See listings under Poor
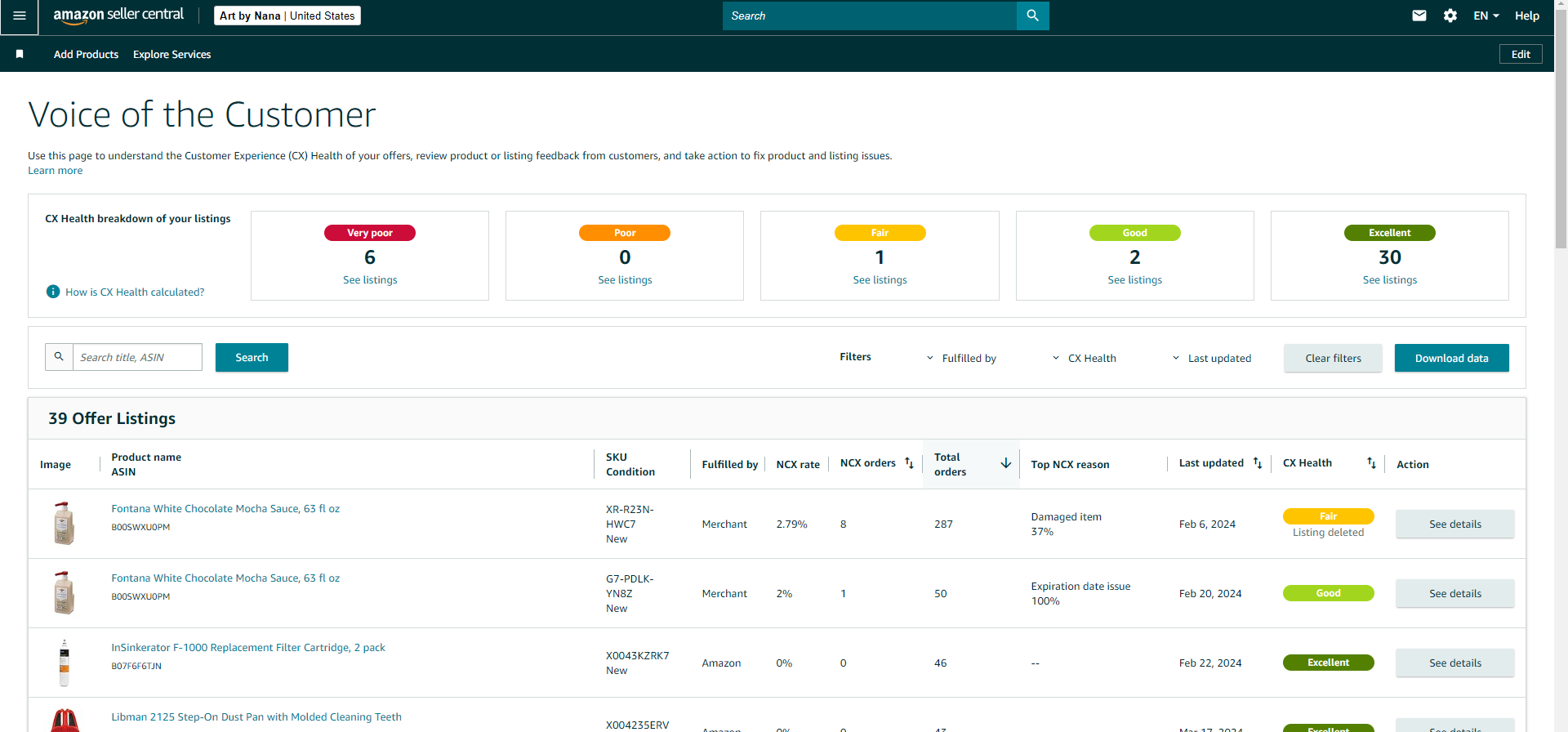Image resolution: width=1568 pixels, height=732 pixels. tap(625, 279)
